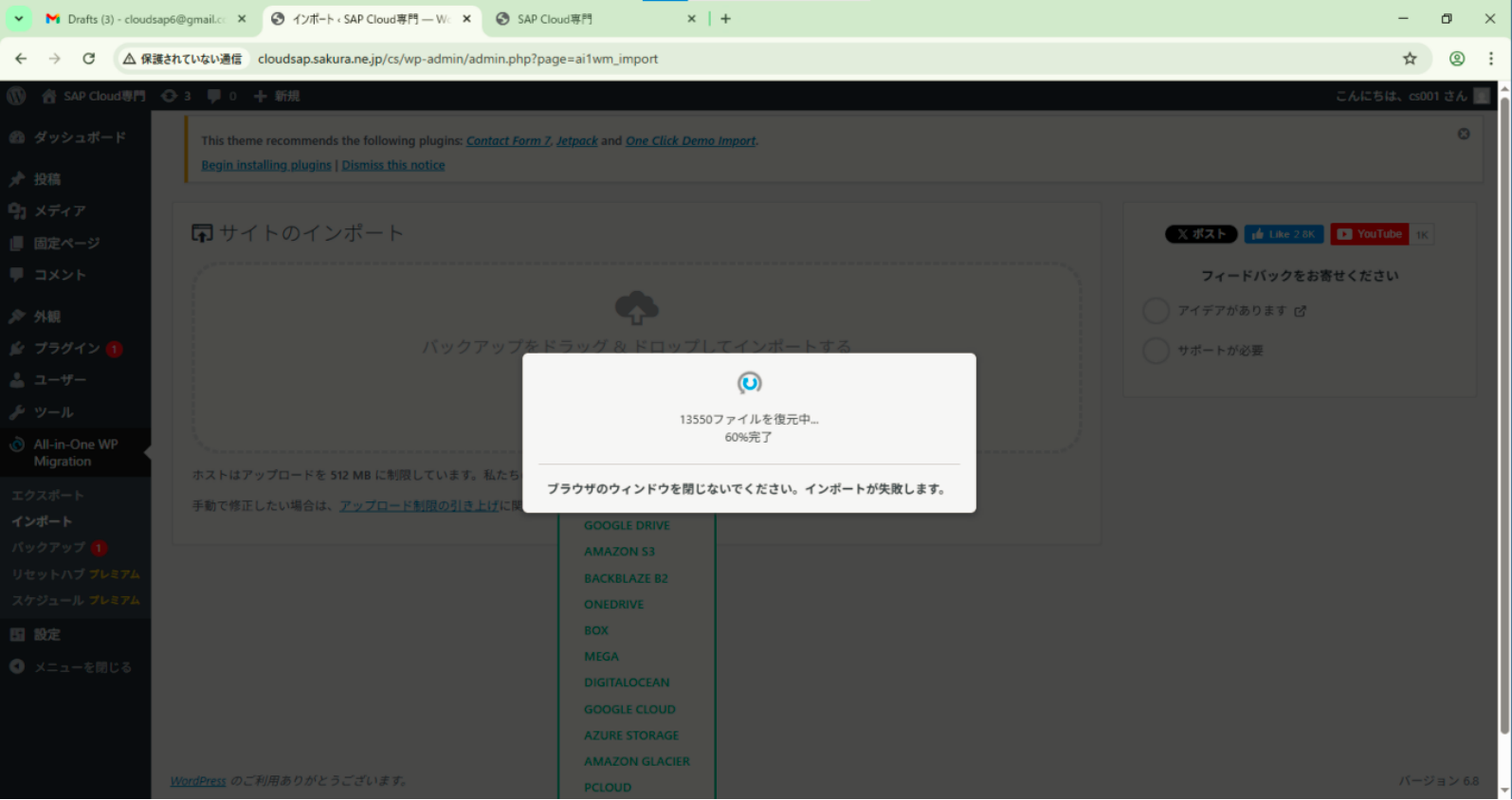Image resolution: width=1512 pixels, height=800 pixels.
Task: Open ユーザー menu in sidebar
Action: [x=75, y=380]
